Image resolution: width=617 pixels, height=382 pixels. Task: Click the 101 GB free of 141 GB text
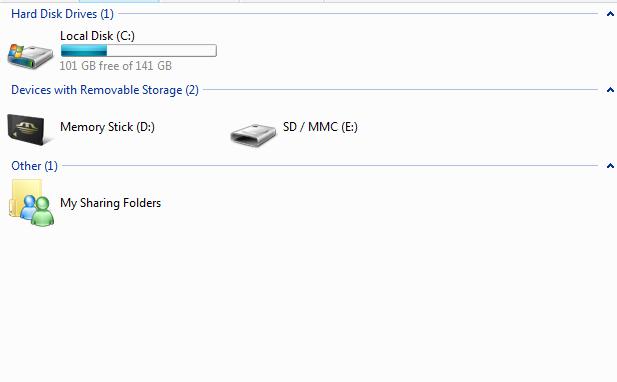tap(116, 66)
